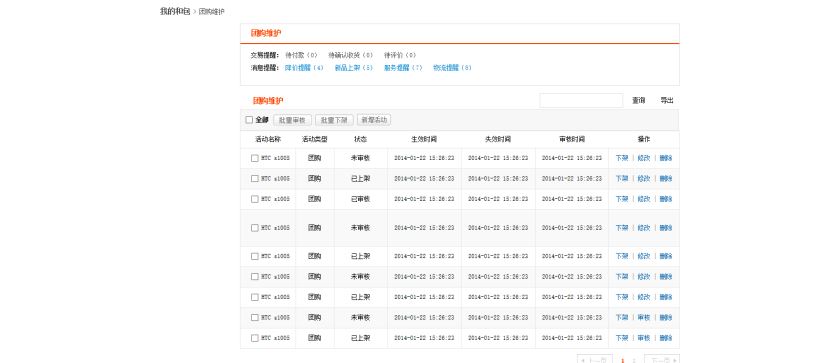
Task: Click 删除 in the last table row
Action: 665,338
